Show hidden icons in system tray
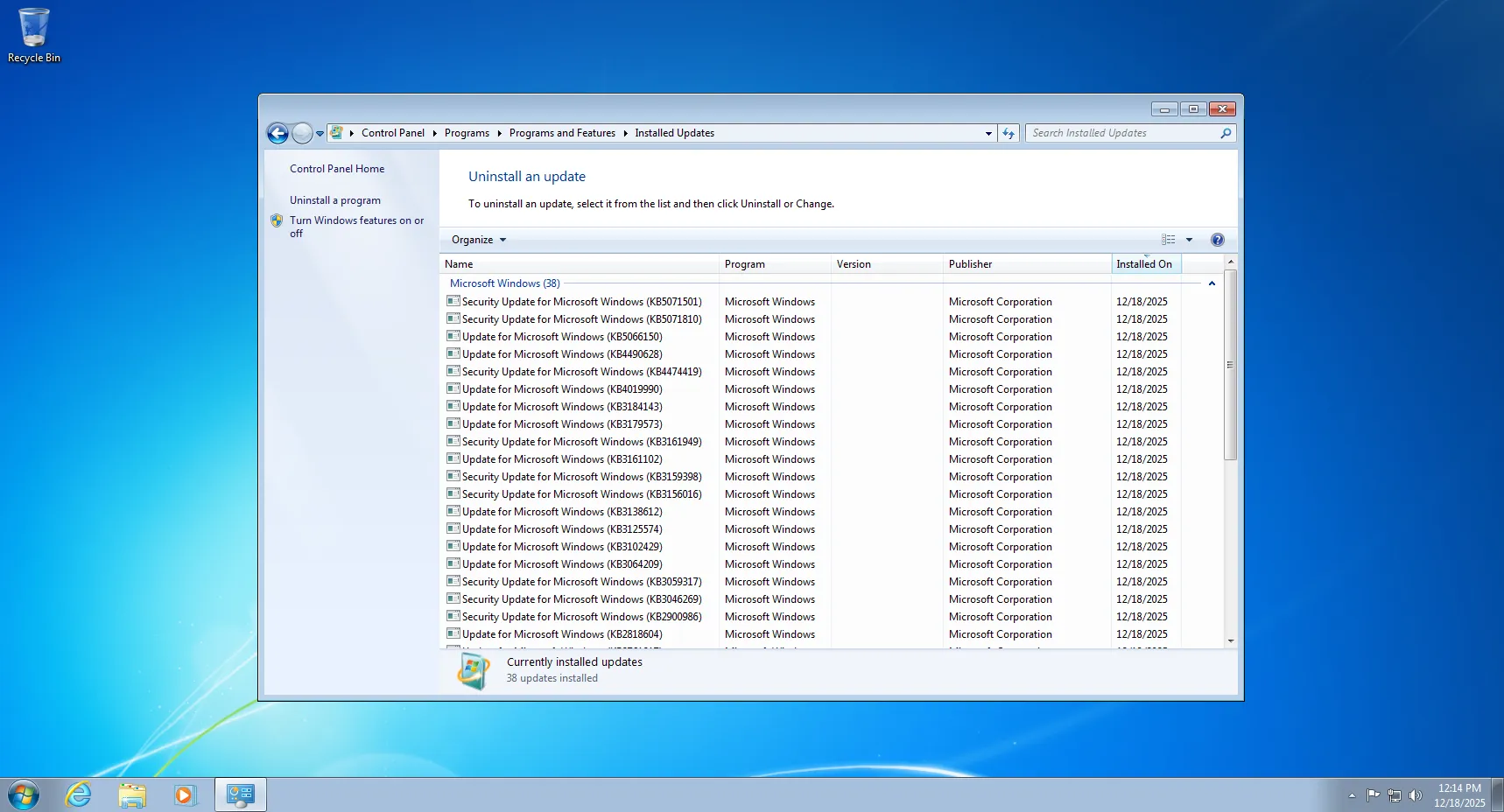The height and width of the screenshot is (812, 1504). 1352,795
